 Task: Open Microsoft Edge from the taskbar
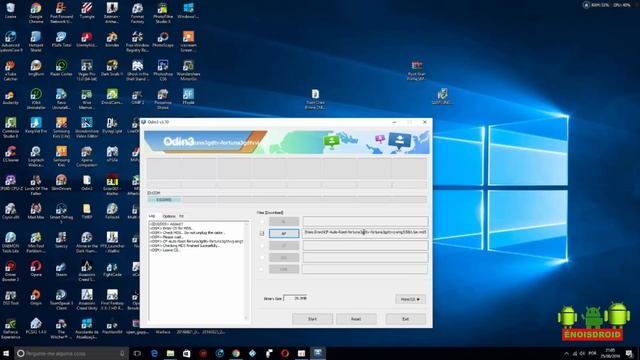pyautogui.click(x=154, y=353)
